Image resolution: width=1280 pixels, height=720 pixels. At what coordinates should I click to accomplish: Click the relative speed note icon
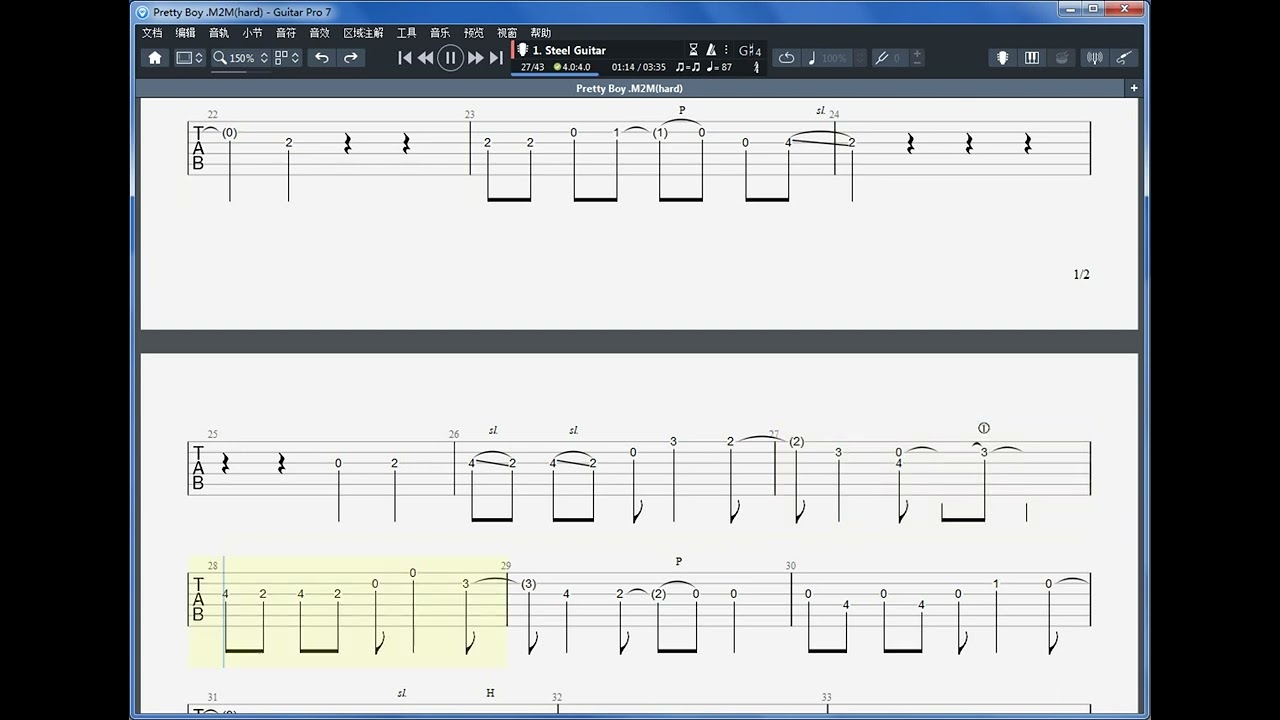tap(811, 58)
